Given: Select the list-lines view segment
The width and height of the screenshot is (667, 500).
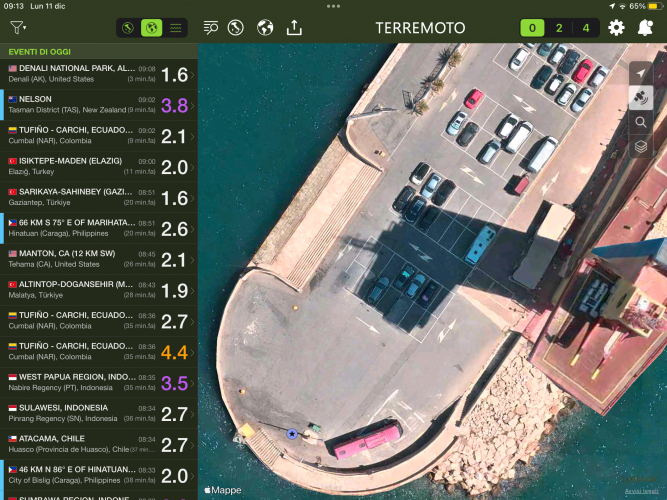Looking at the screenshot, I should click(175, 28).
